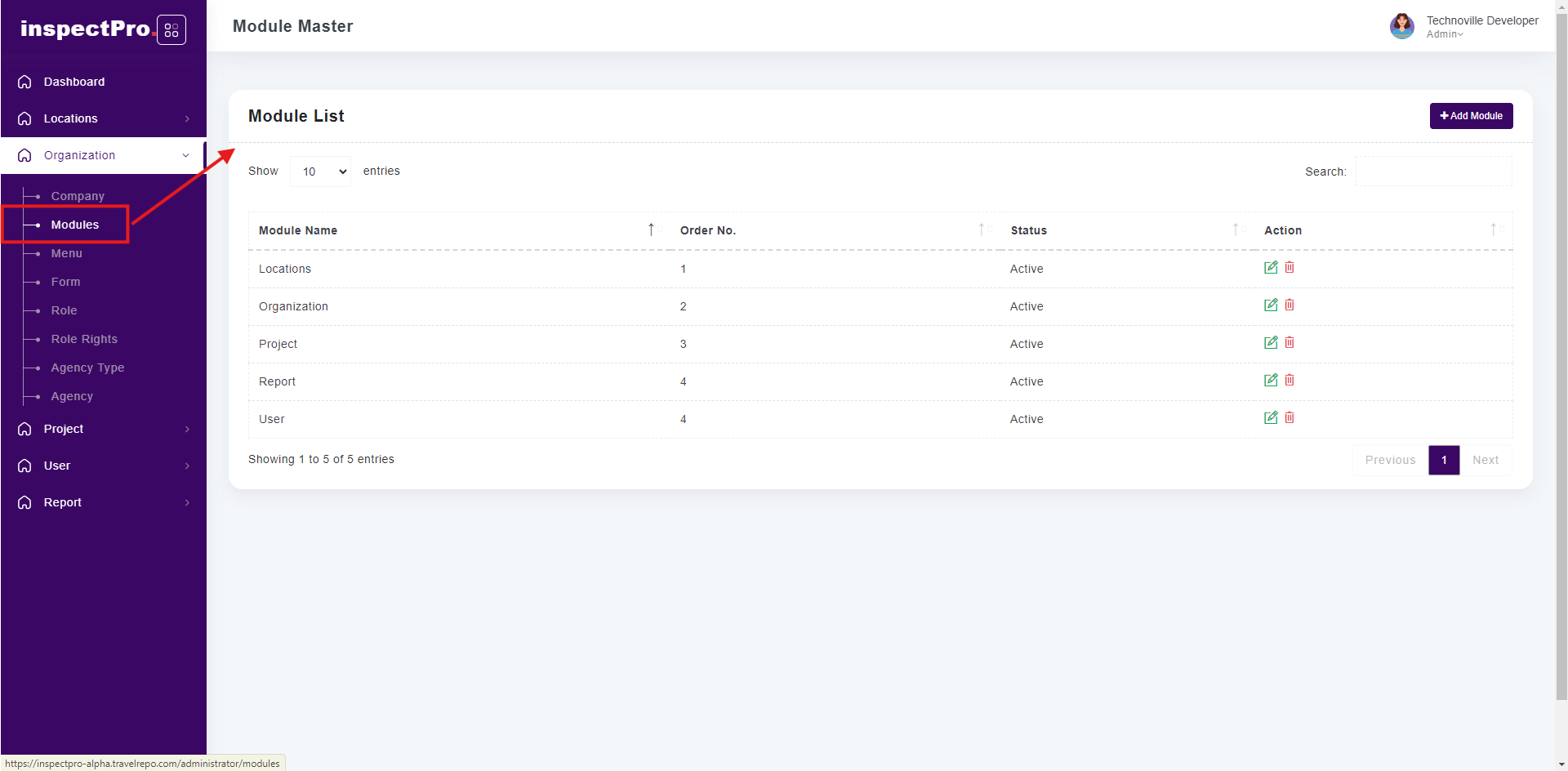Go to Dashboard in sidebar
This screenshot has height=771, width=1568.
pos(74,82)
